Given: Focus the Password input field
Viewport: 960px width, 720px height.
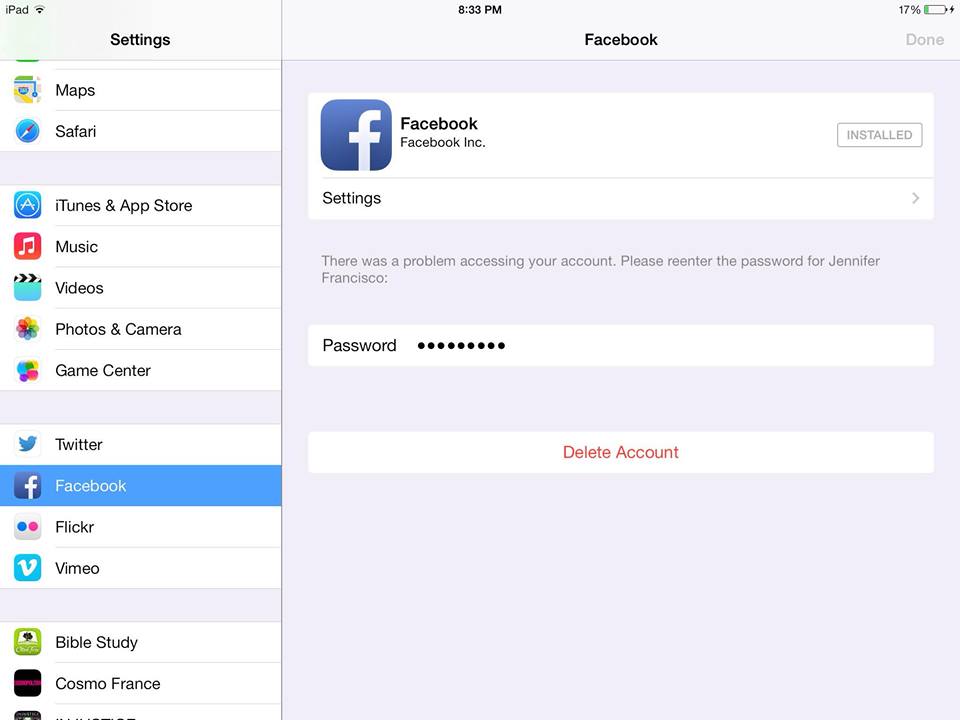Looking at the screenshot, I should pyautogui.click(x=621, y=345).
